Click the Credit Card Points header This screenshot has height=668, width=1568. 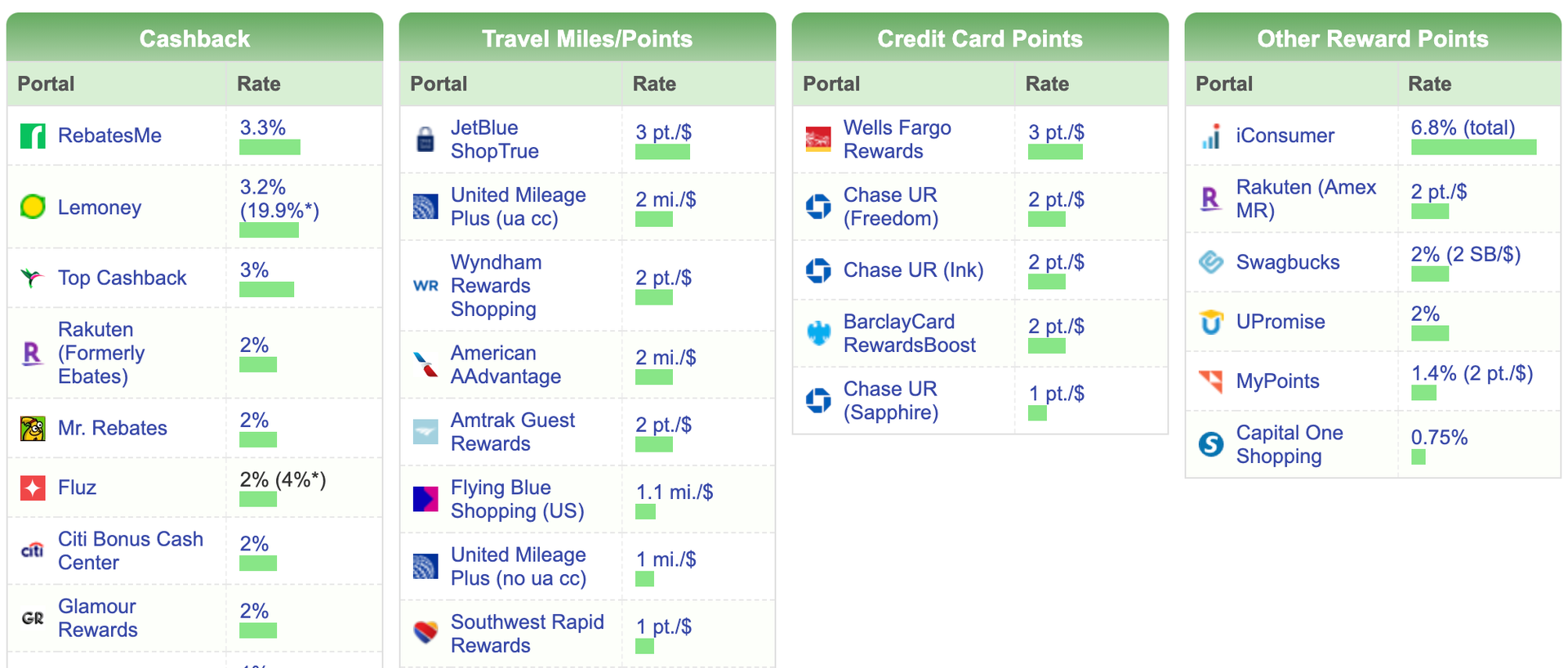(x=979, y=38)
